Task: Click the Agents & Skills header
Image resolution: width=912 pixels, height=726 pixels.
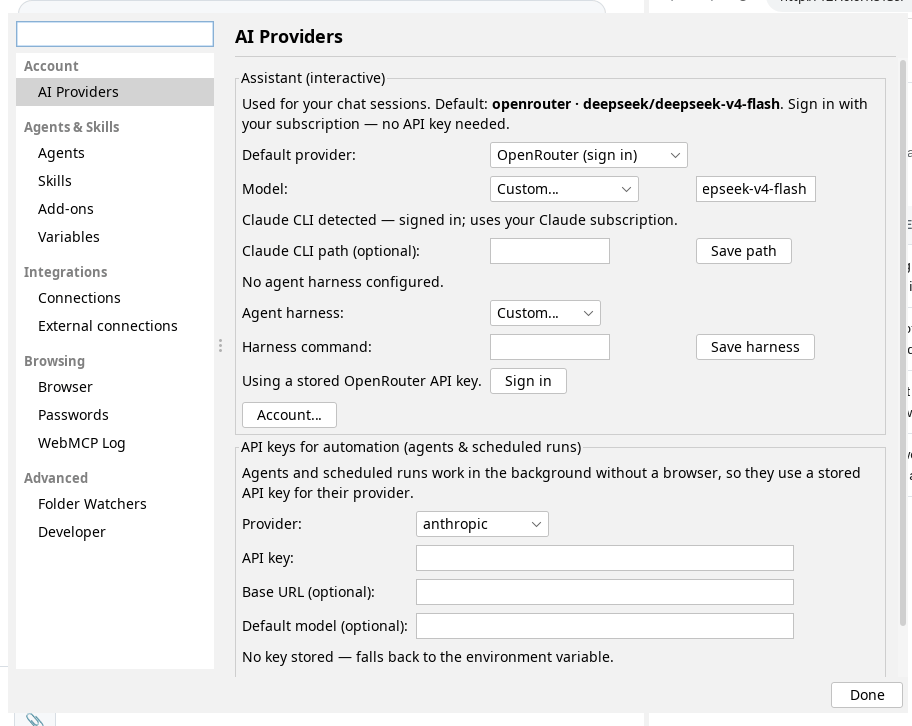Action: tap(72, 127)
